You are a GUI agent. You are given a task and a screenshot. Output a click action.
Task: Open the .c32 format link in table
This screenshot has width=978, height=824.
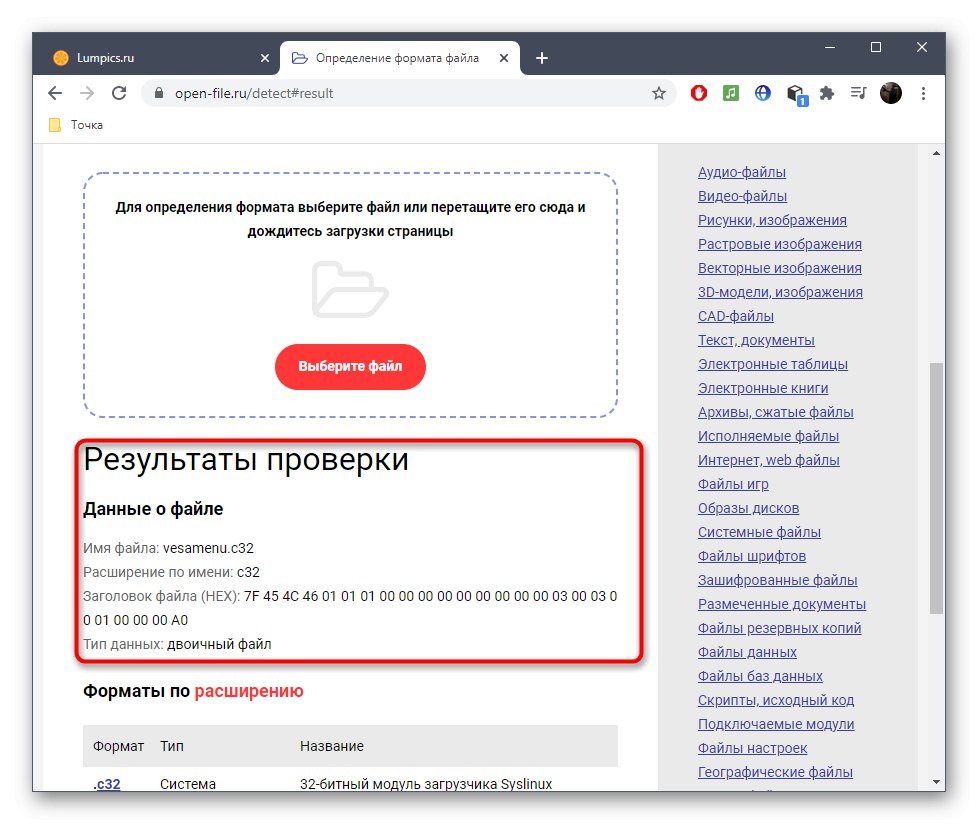pyautogui.click(x=106, y=783)
